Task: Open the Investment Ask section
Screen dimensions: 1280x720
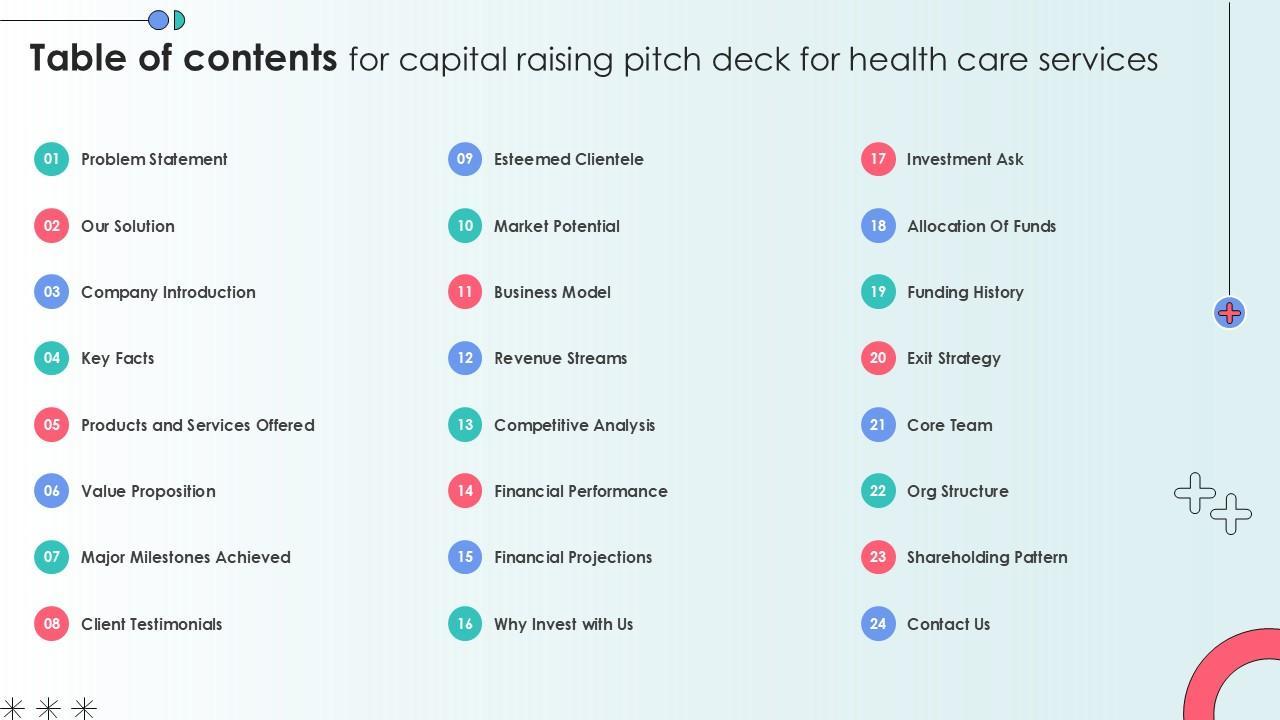Action: click(965, 159)
